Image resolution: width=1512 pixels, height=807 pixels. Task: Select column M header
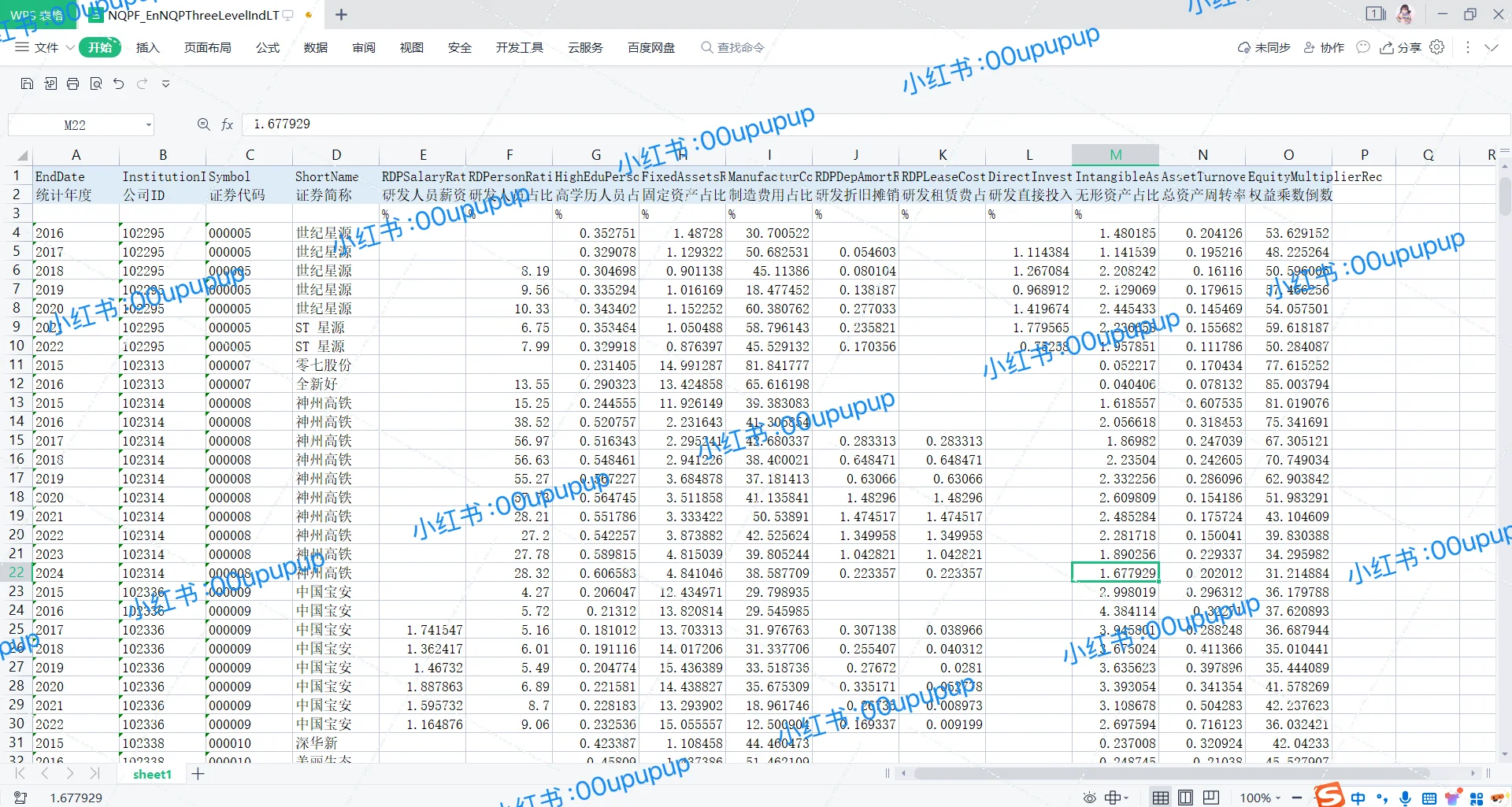pos(1115,154)
